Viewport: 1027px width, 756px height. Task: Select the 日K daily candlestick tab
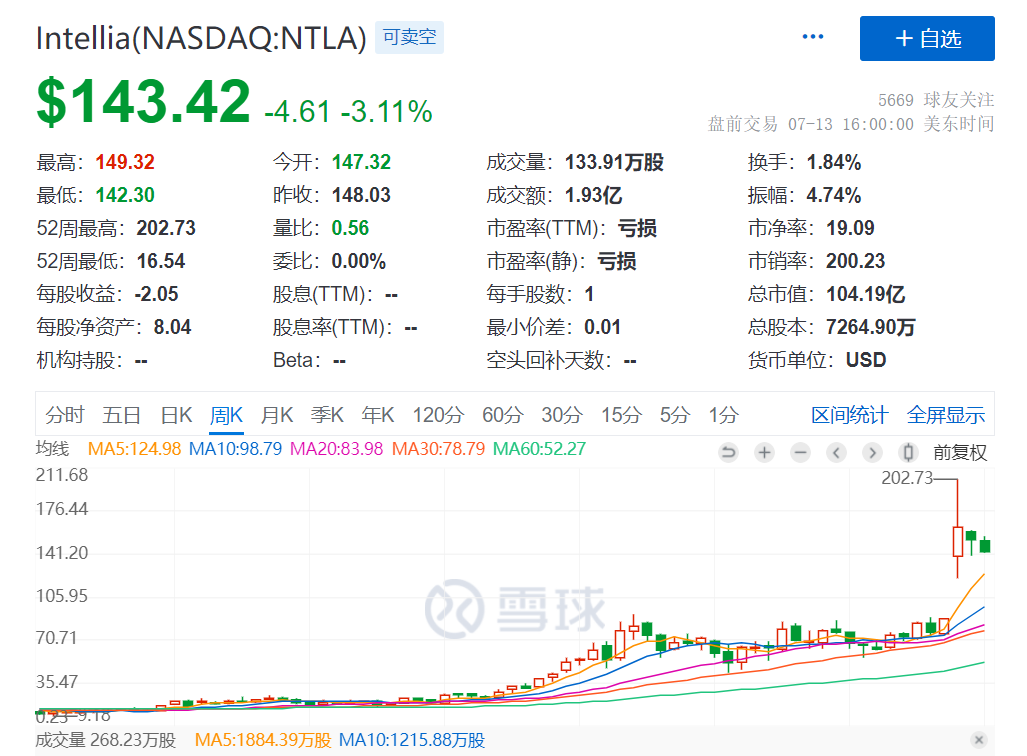176,415
